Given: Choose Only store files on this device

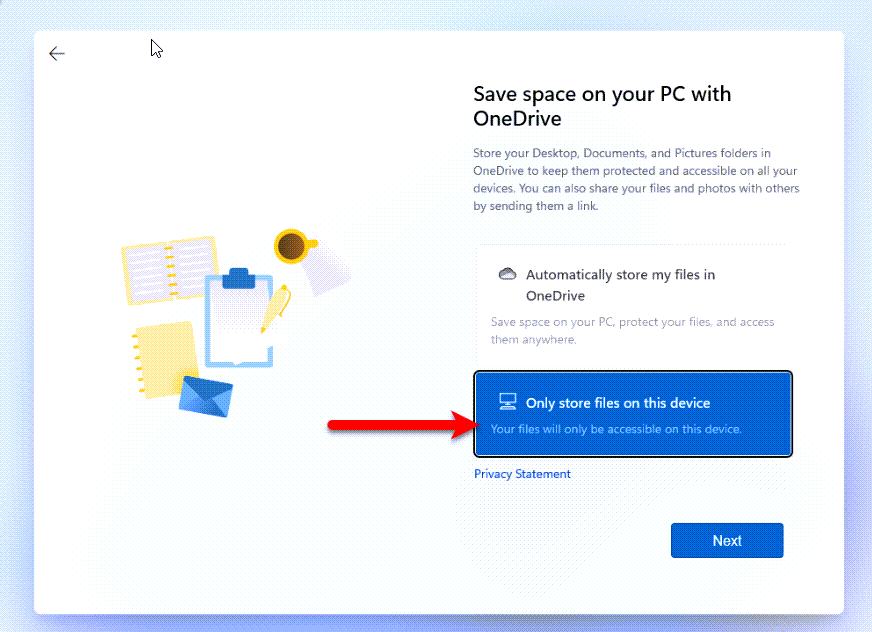Looking at the screenshot, I should [x=633, y=414].
